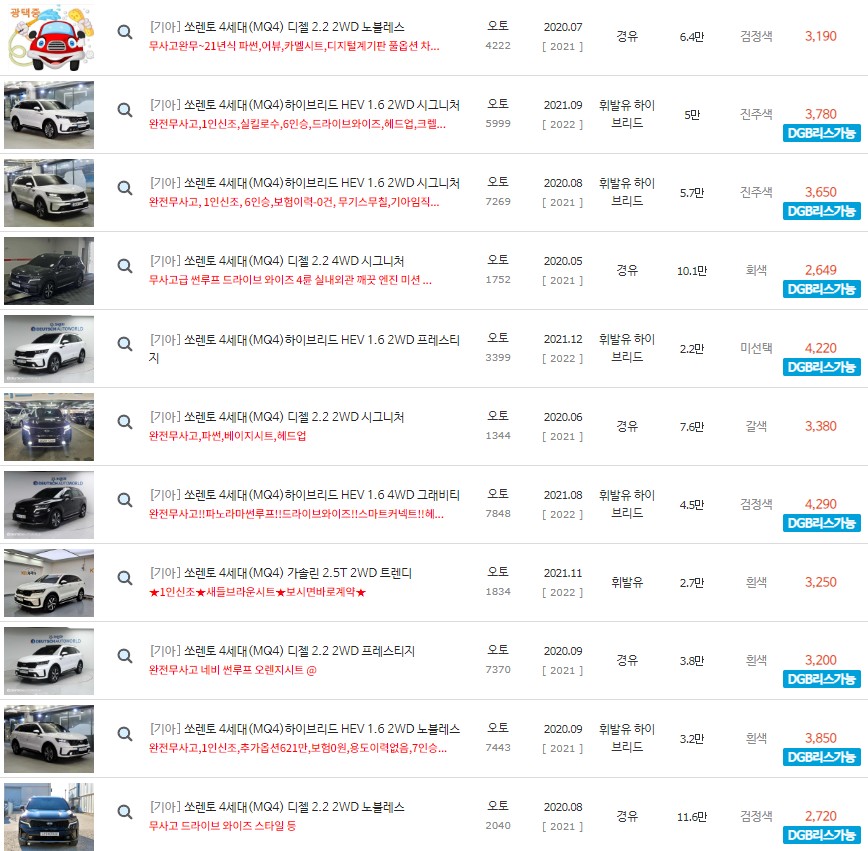
Task: Click fuel type 휘발유 in 2.5T row
Action: [627, 583]
